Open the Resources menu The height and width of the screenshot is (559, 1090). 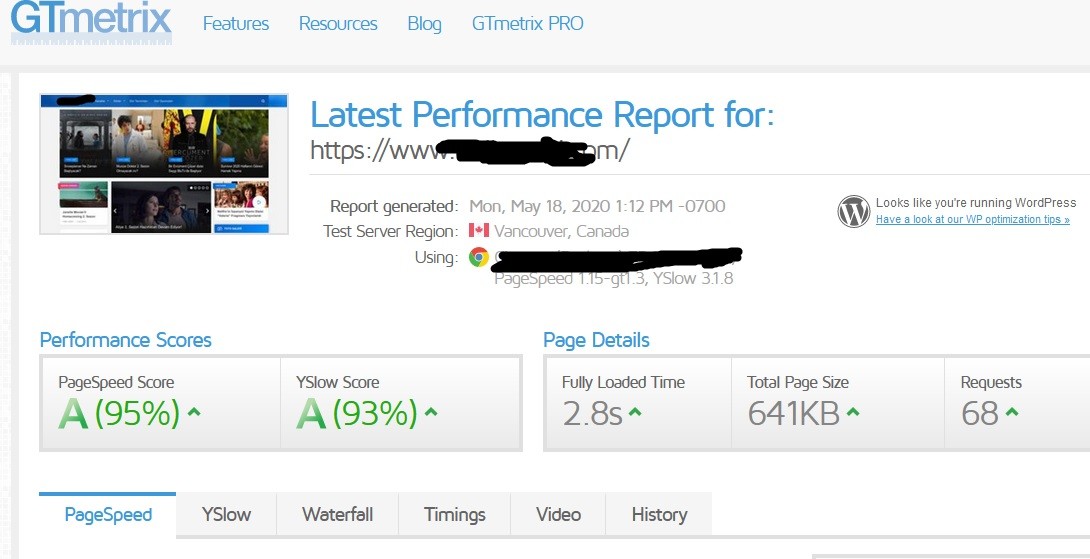[338, 24]
